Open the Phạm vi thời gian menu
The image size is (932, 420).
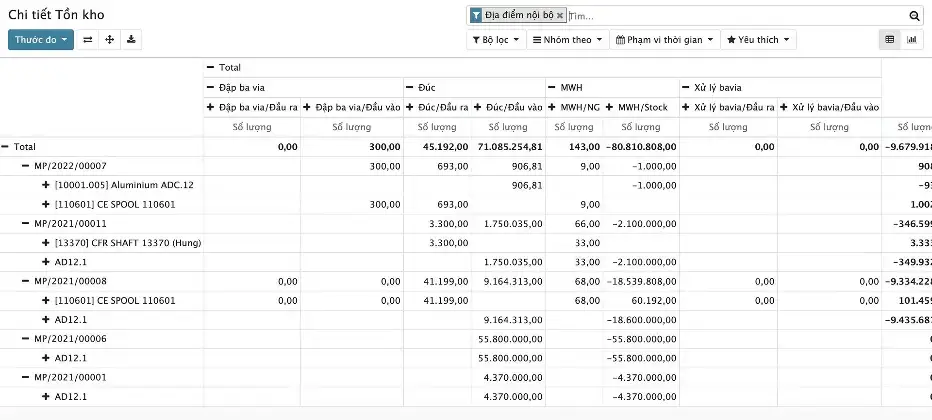[x=665, y=40]
